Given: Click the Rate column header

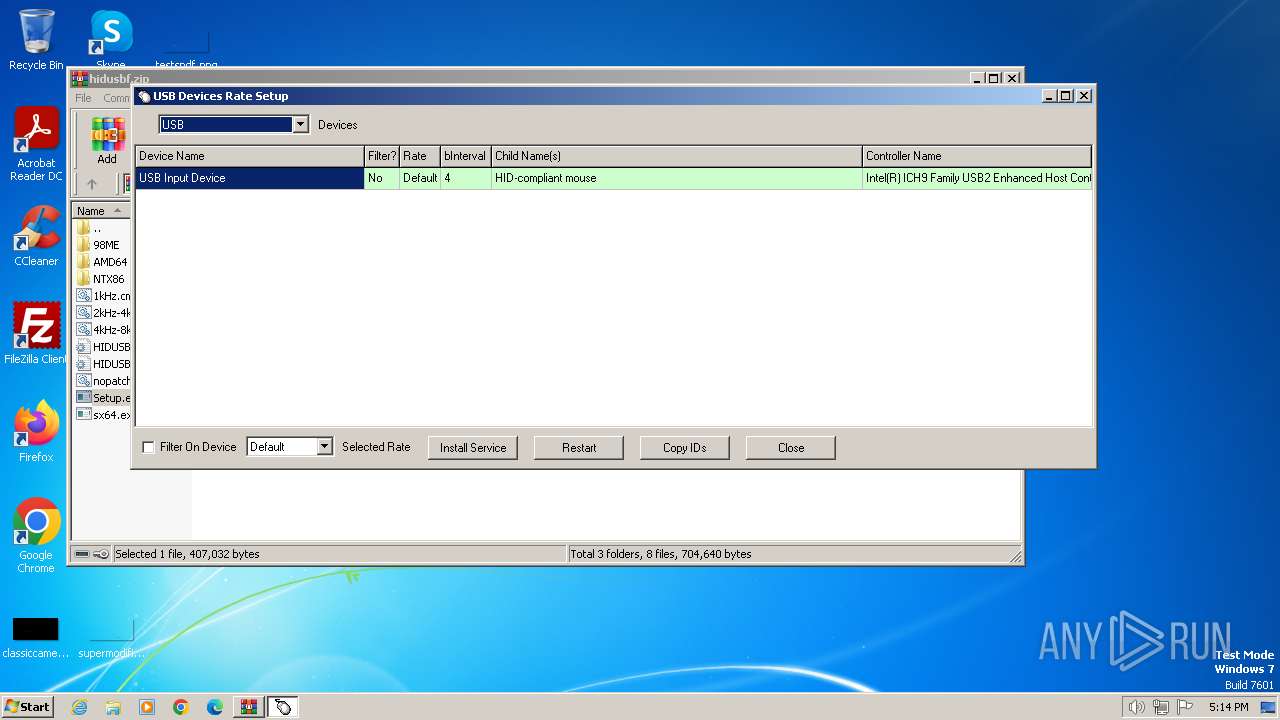Looking at the screenshot, I should click(420, 156).
